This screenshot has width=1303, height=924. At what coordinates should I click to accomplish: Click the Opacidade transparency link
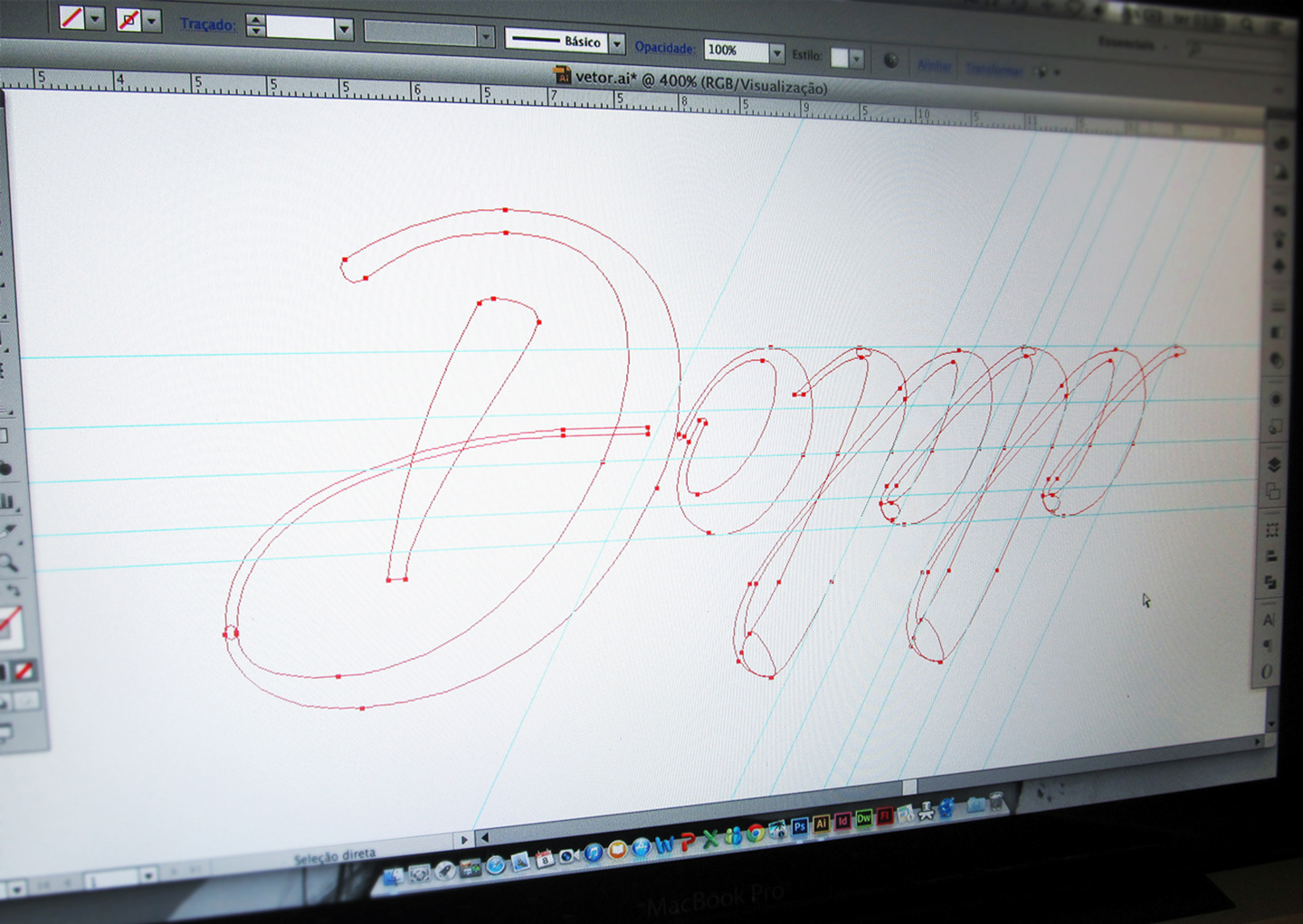[665, 47]
